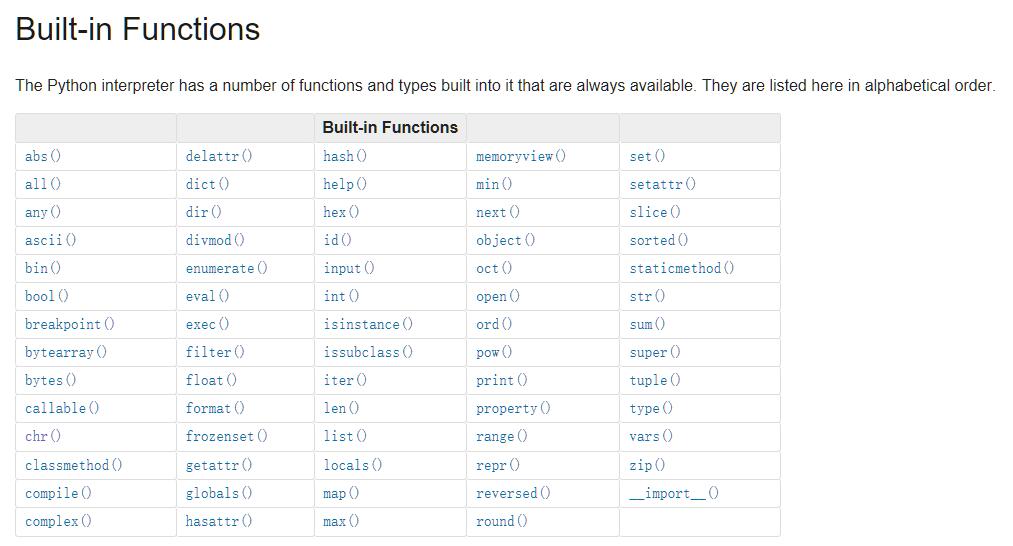The width and height of the screenshot is (1013, 546).
Task: Select the locals() link
Action: 353,465
